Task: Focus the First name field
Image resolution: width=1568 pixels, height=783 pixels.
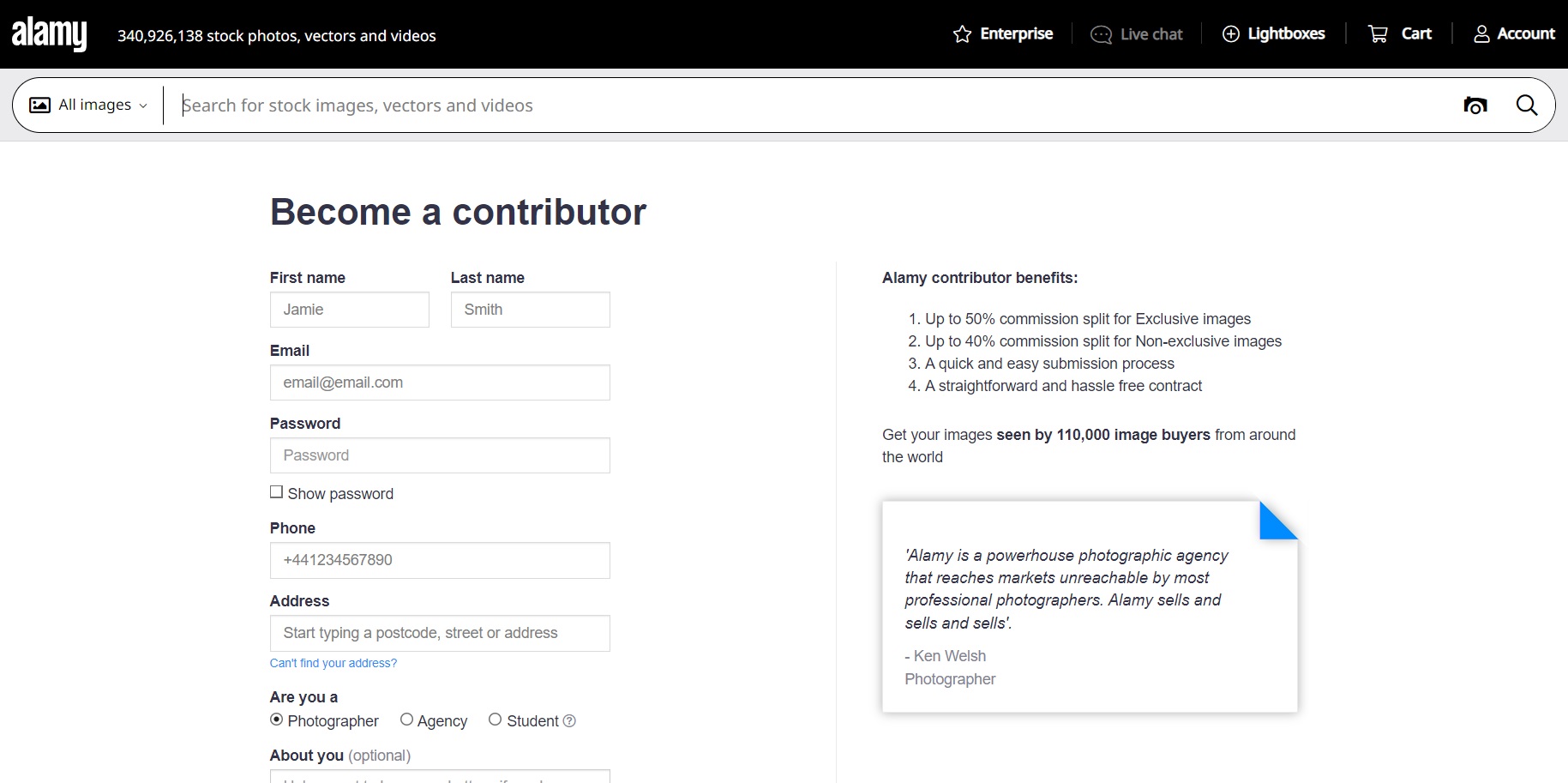Action: pyautogui.click(x=350, y=310)
